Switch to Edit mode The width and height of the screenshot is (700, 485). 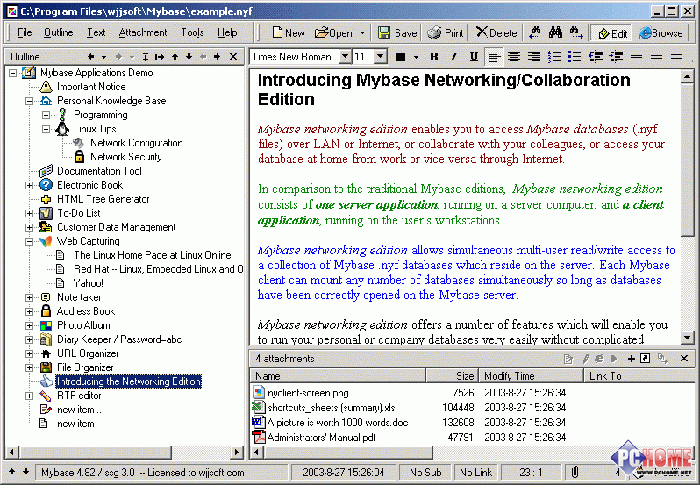pyautogui.click(x=612, y=33)
